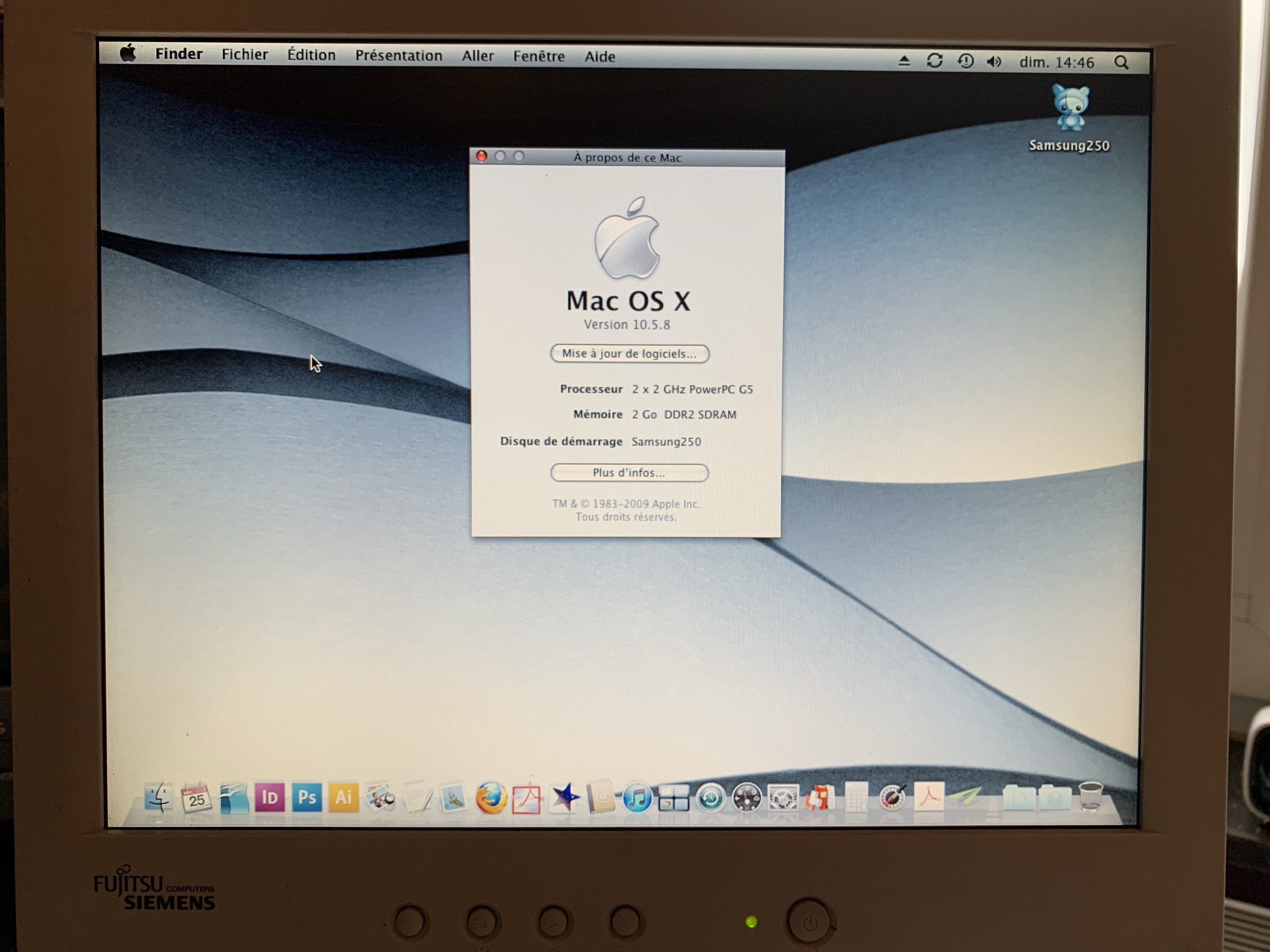Click the Mac OS X heading text
This screenshot has width=1270, height=952.
point(628,301)
